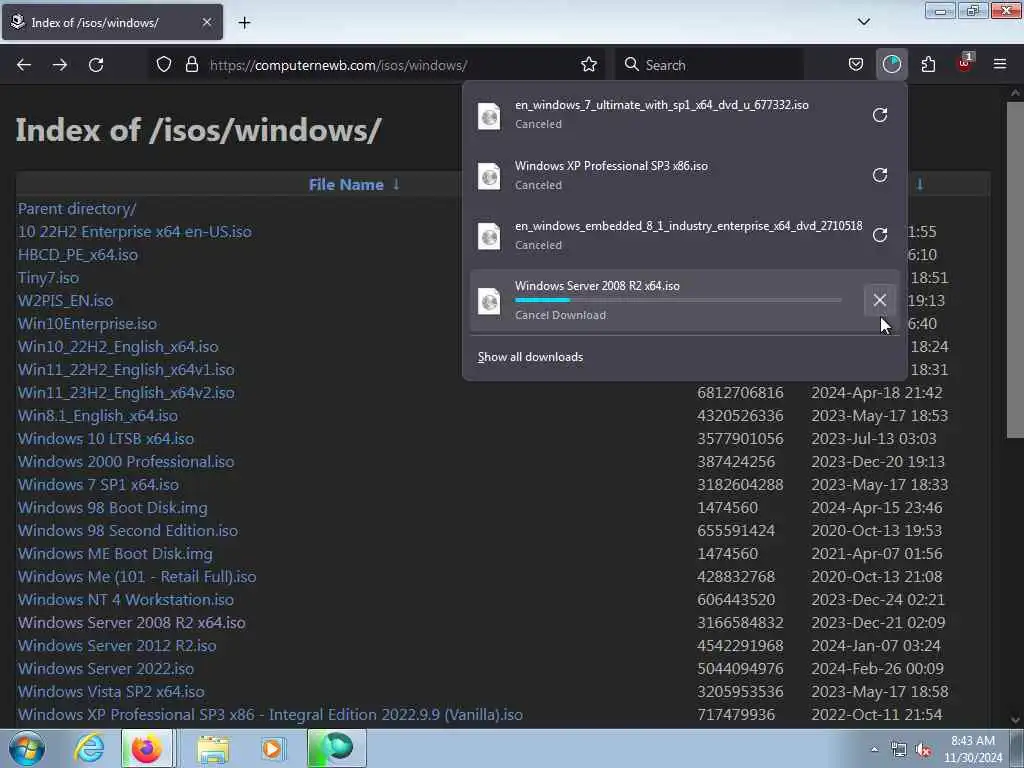Open Parent directory/ link
The width and height of the screenshot is (1024, 768).
(x=77, y=208)
